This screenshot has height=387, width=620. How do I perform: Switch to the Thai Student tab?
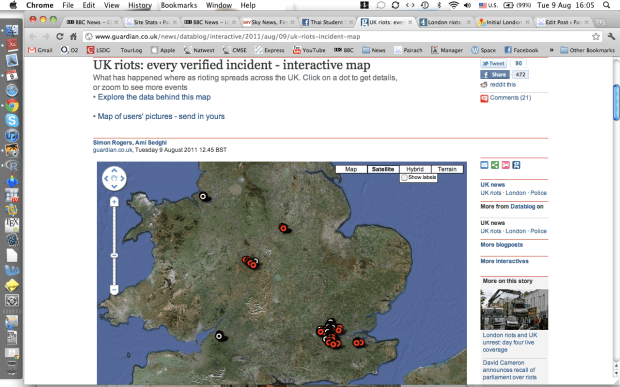point(327,22)
